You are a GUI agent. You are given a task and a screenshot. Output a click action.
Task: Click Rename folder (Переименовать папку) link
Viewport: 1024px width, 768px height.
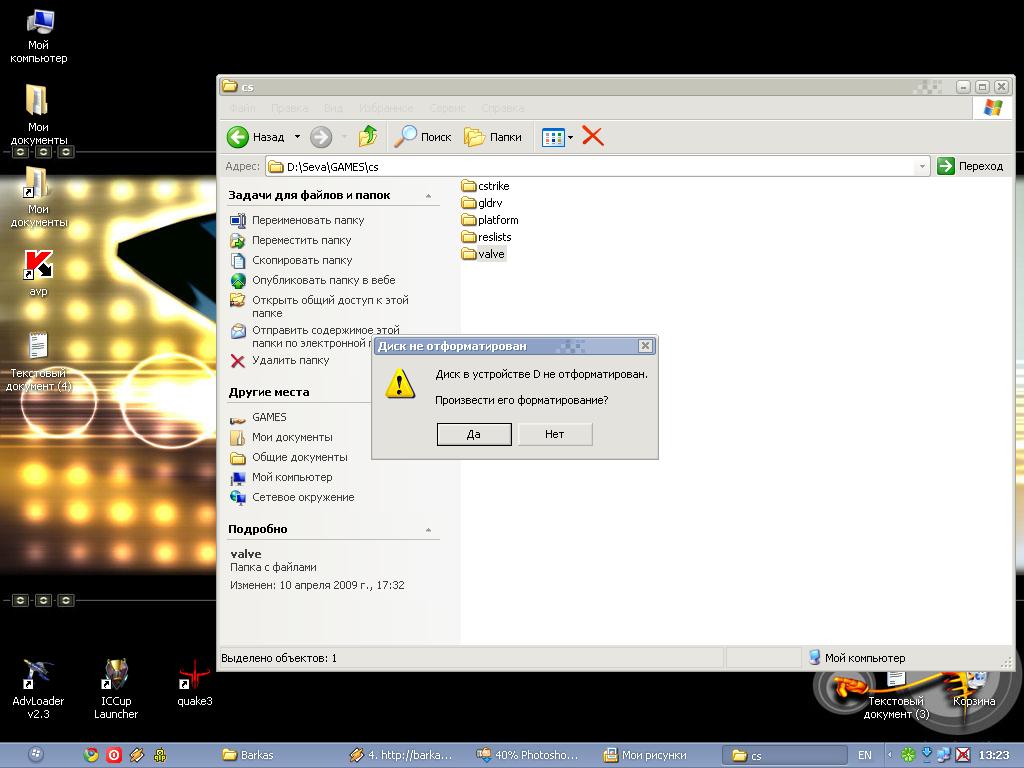coord(308,220)
